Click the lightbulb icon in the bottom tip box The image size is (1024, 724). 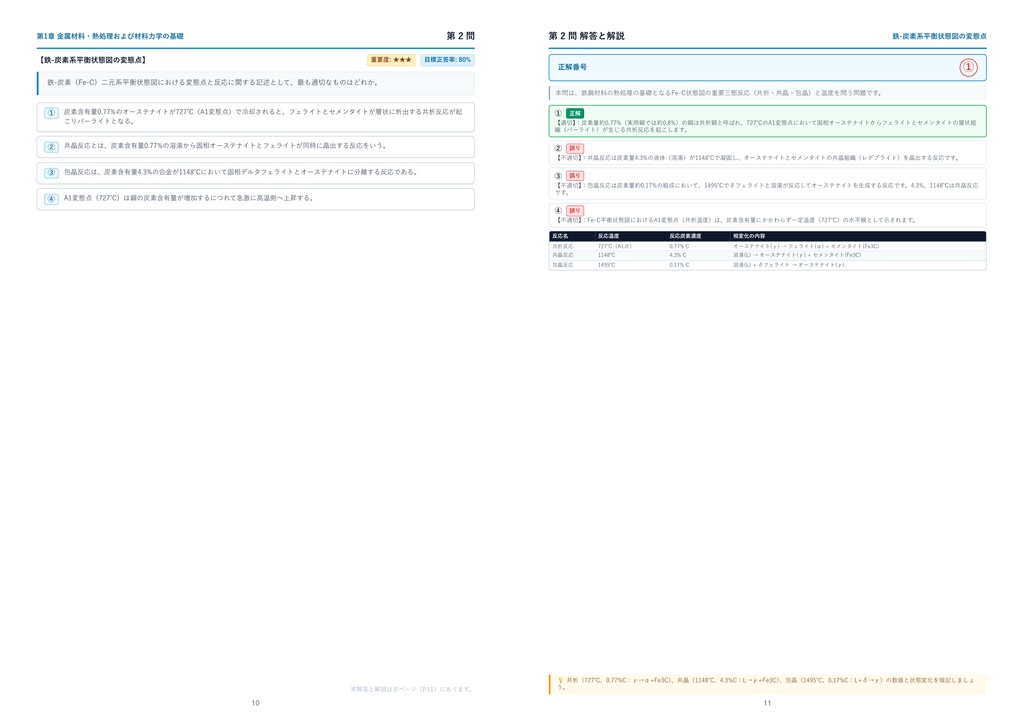[560, 680]
